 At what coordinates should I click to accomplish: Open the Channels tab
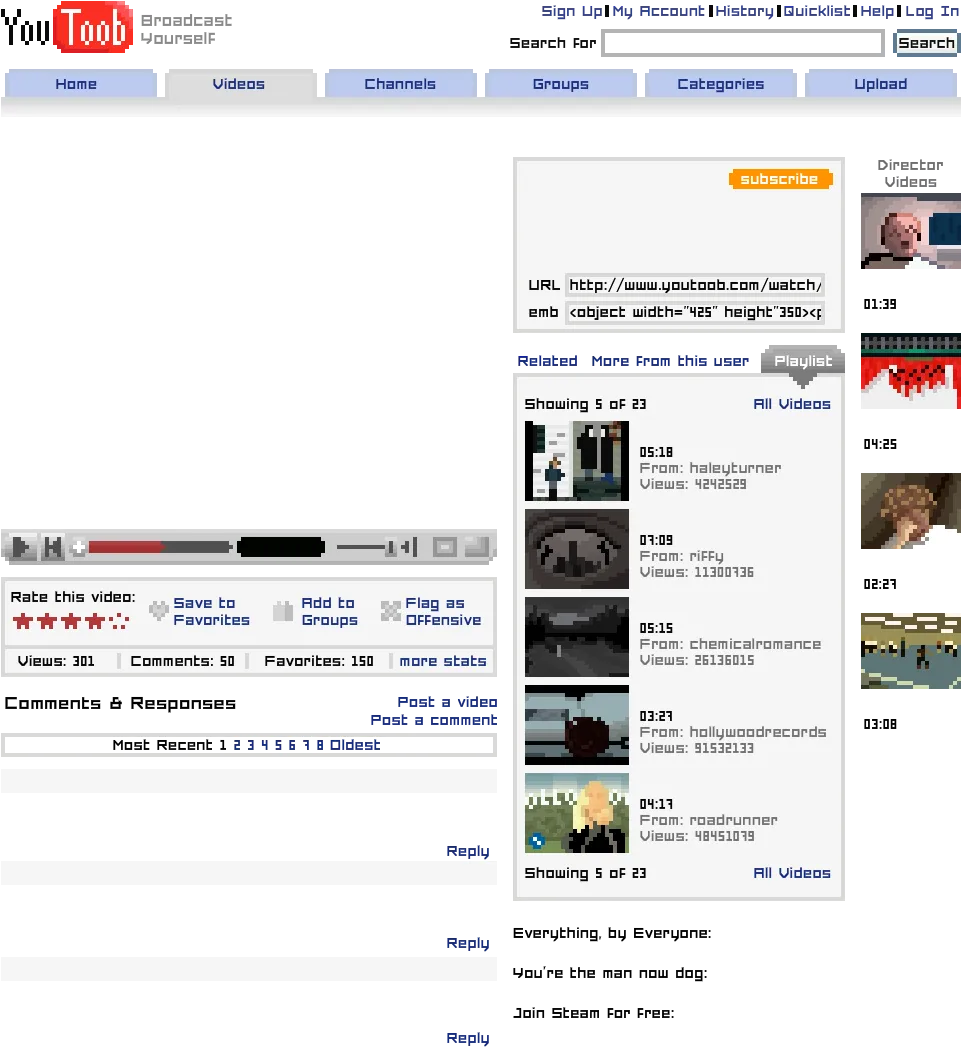point(401,84)
